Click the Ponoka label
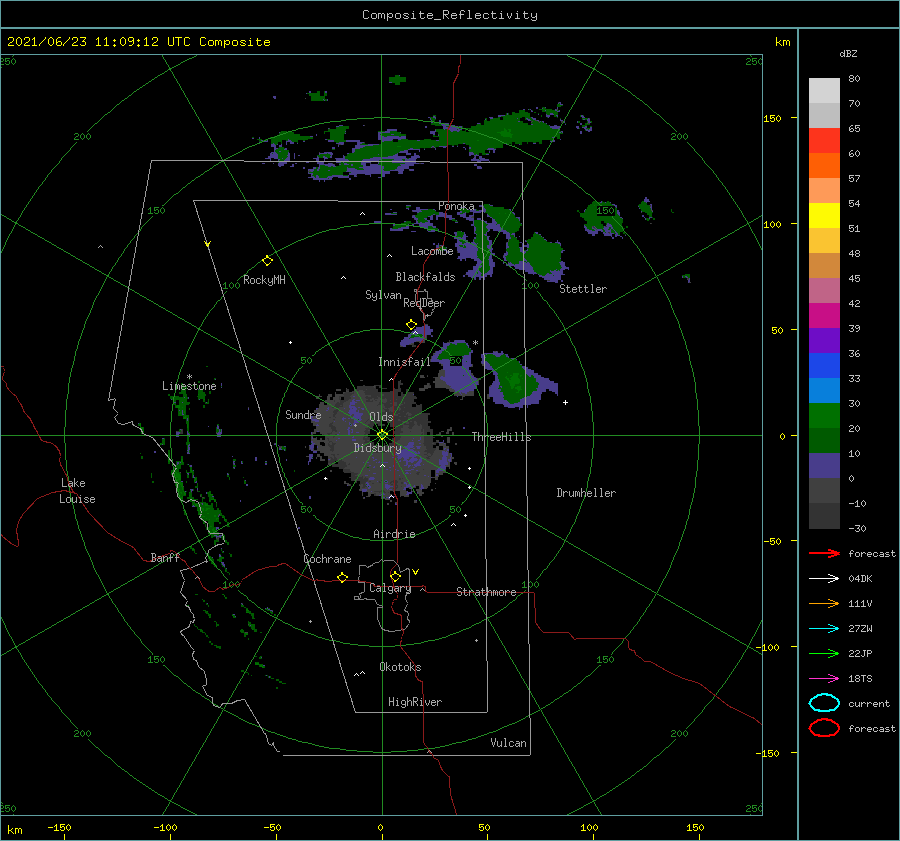 pos(456,206)
